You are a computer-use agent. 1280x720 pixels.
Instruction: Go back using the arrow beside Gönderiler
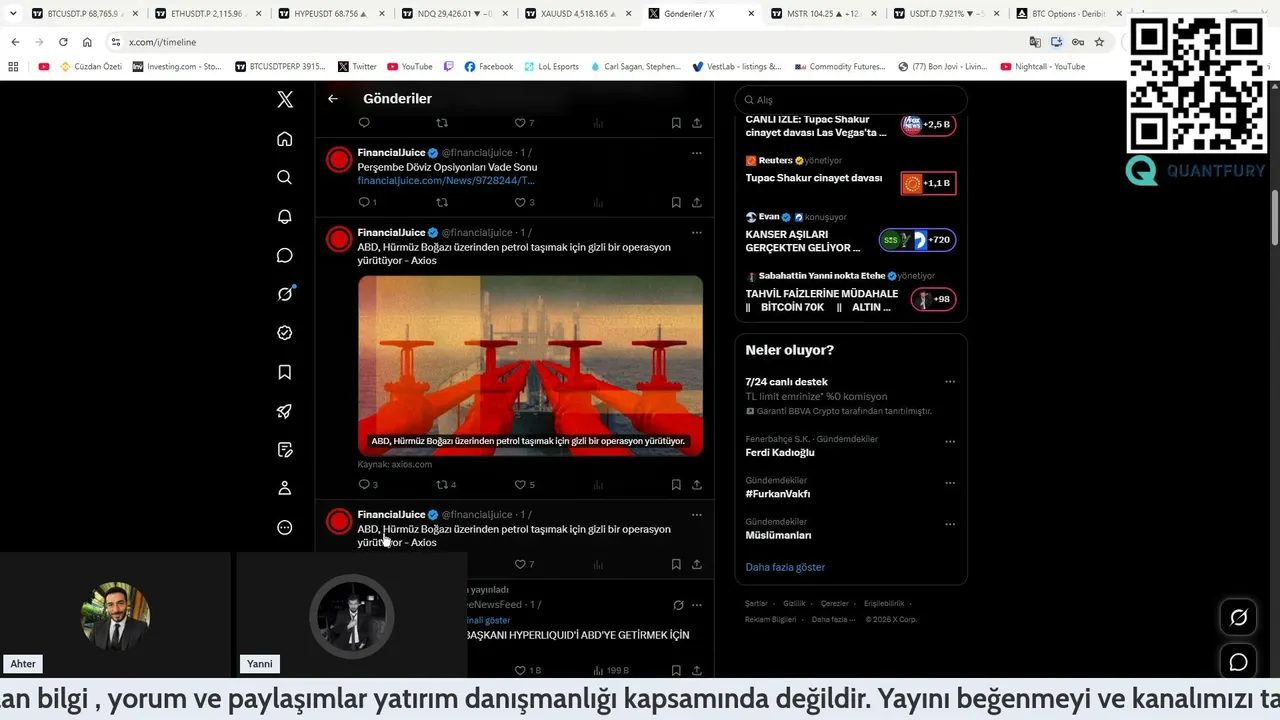coord(333,99)
